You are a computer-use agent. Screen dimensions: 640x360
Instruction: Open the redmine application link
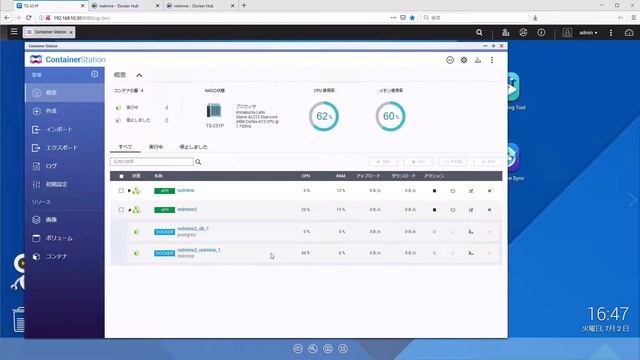coord(186,191)
